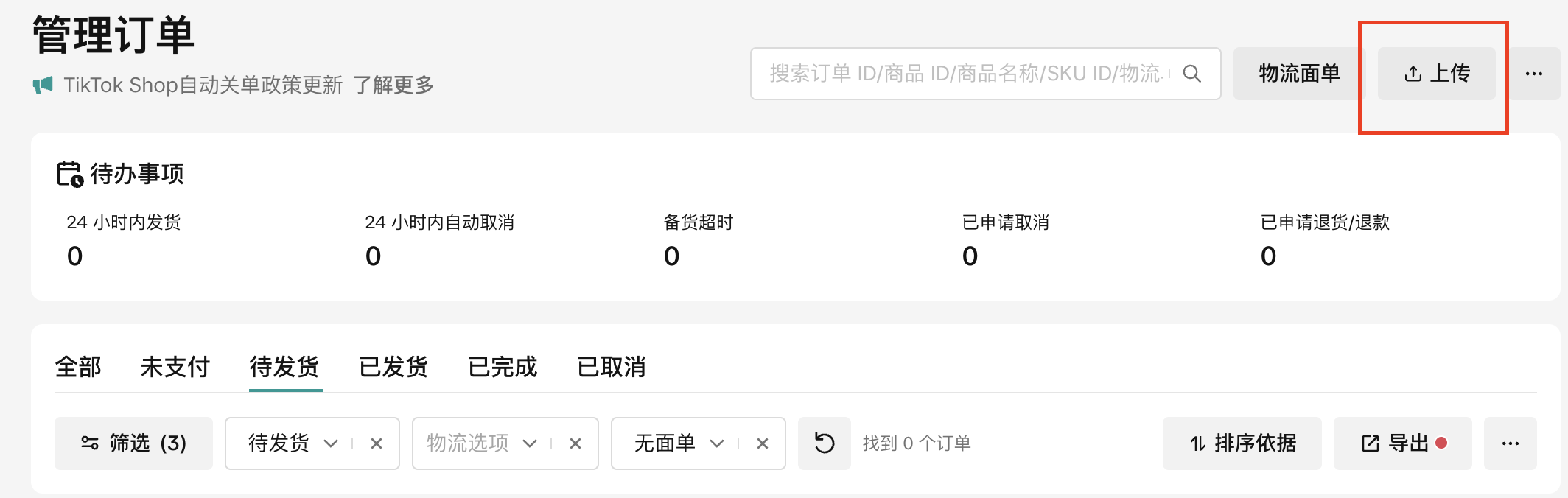The image size is (1568, 498).
Task: Remove the 无面单 filter with its X
Action: [x=763, y=443]
